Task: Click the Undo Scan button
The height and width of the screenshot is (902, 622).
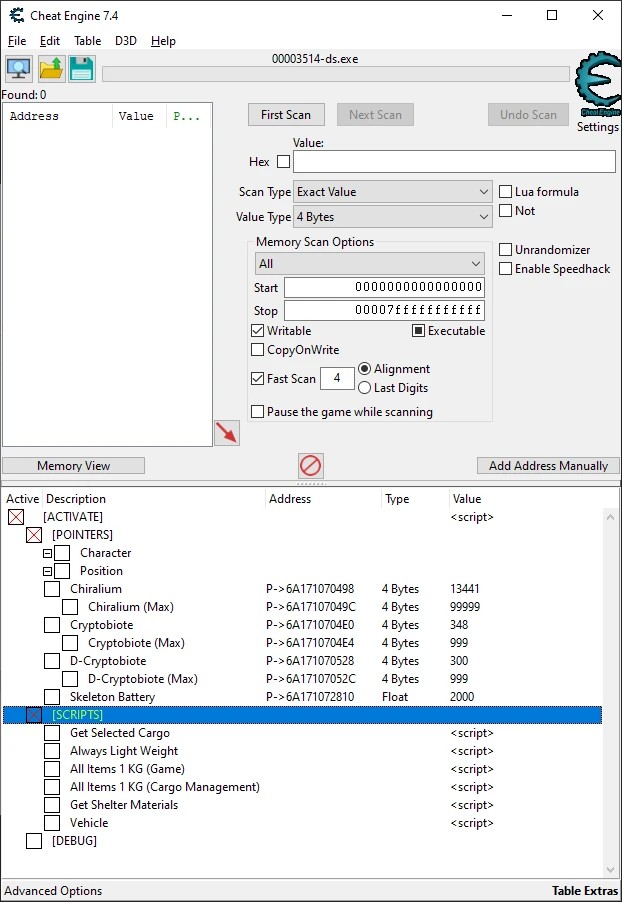Action: pyautogui.click(x=528, y=114)
